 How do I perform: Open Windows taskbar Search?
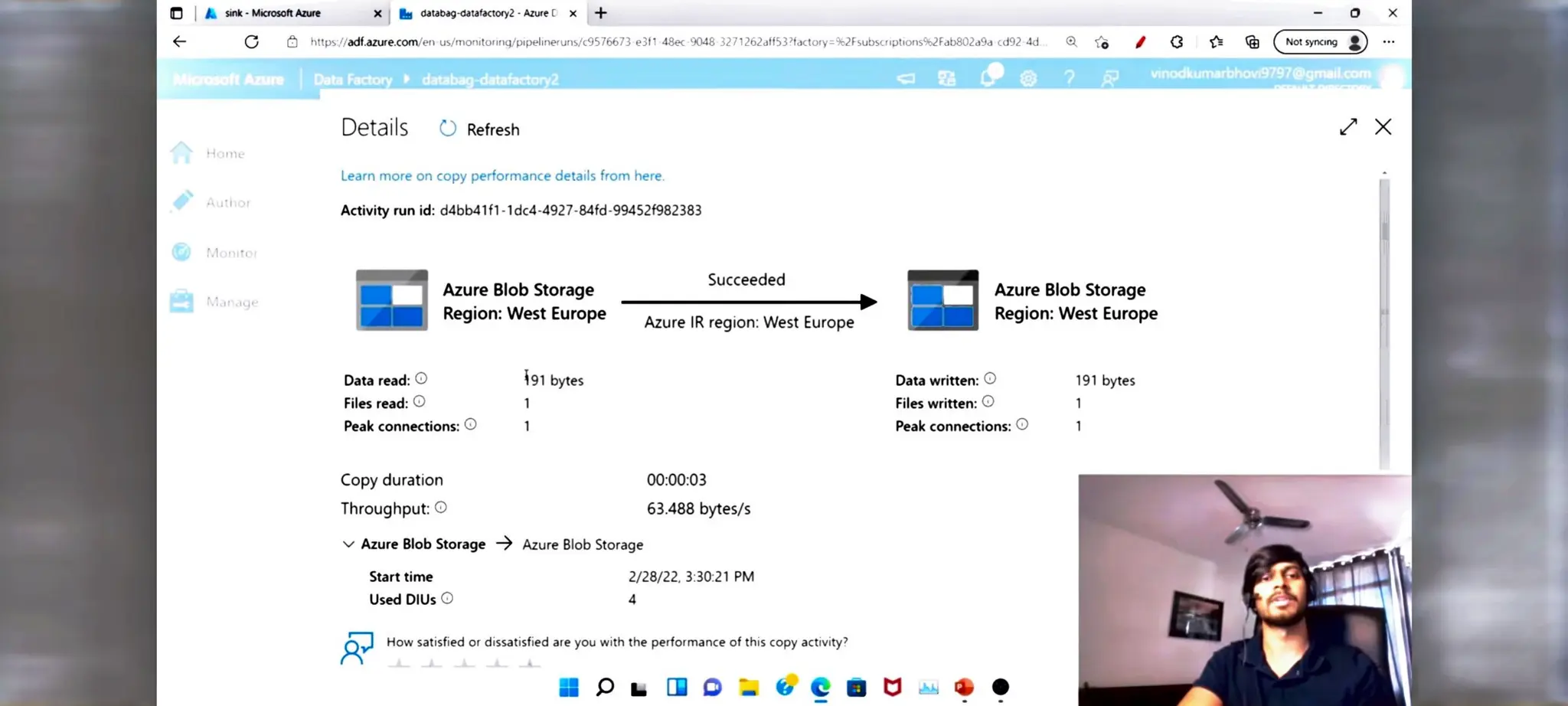[605, 687]
